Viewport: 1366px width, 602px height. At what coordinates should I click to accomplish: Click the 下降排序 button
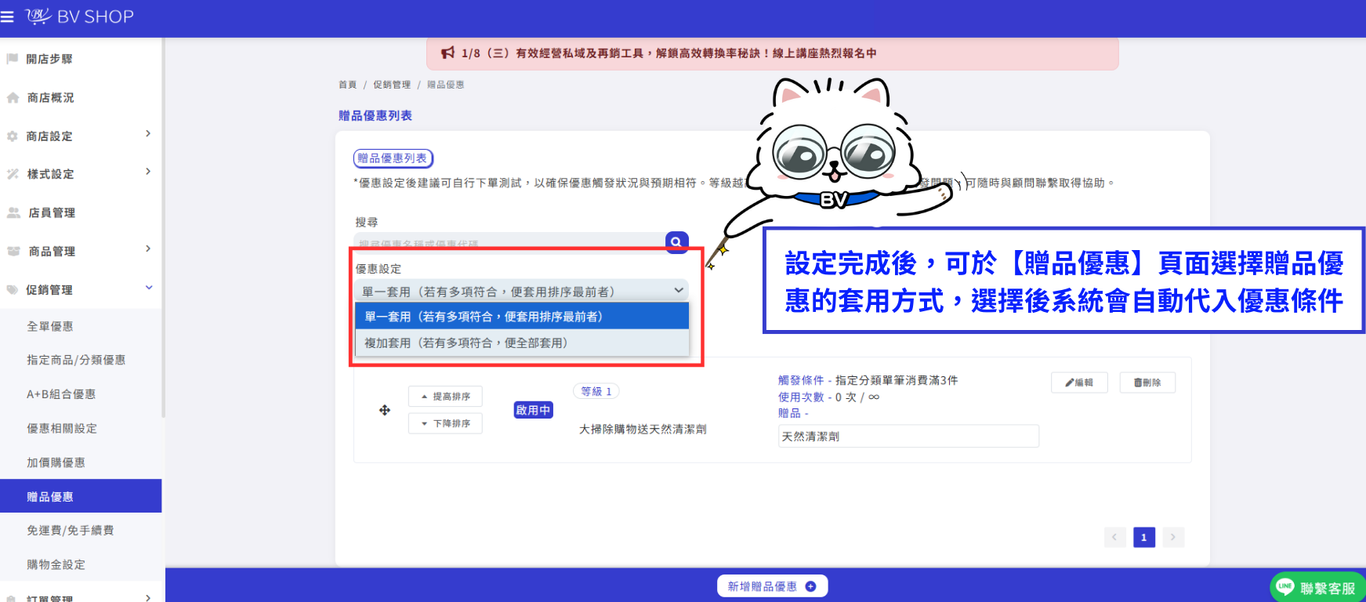click(445, 424)
